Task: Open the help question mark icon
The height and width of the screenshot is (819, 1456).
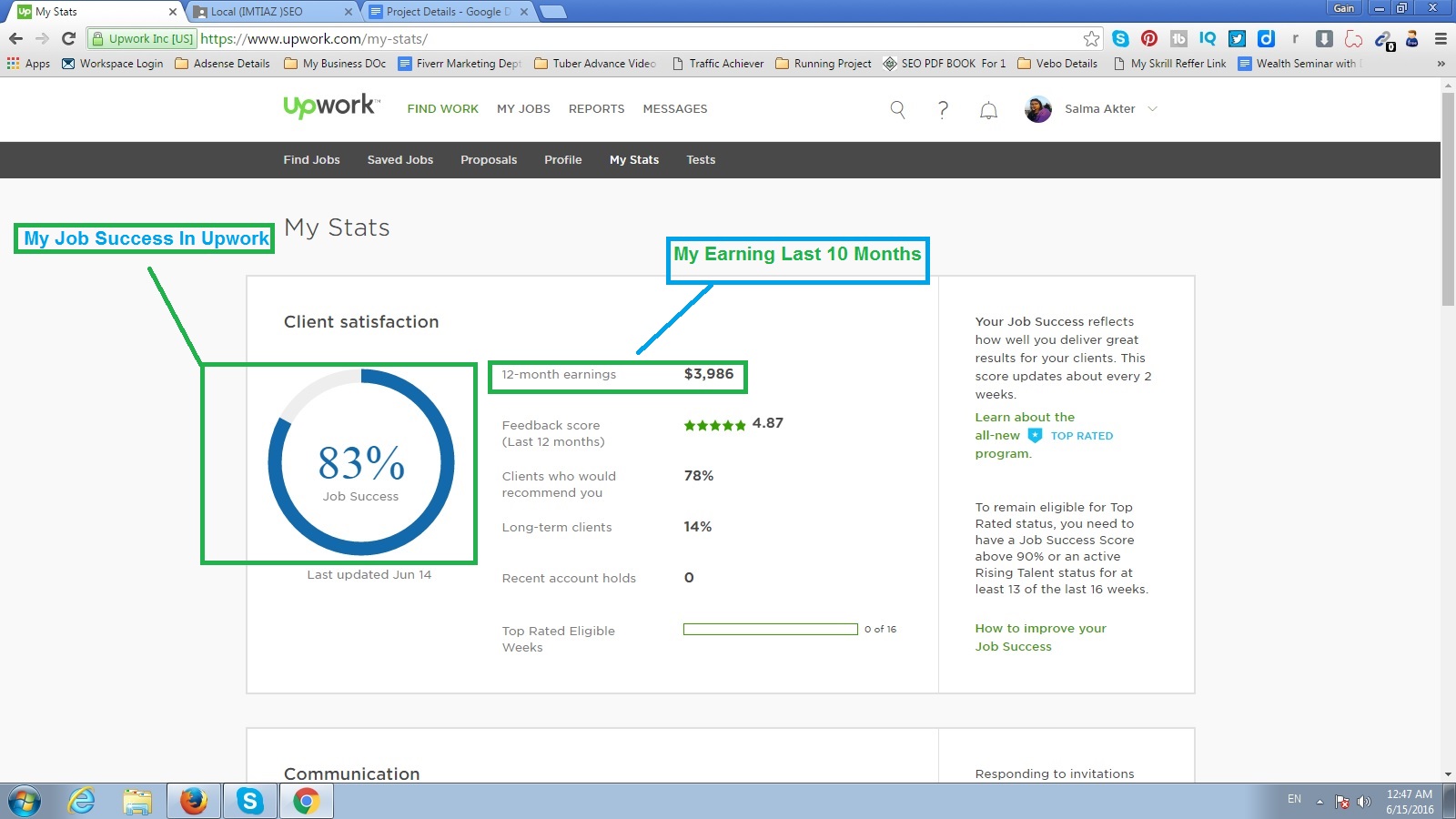Action: click(x=943, y=109)
